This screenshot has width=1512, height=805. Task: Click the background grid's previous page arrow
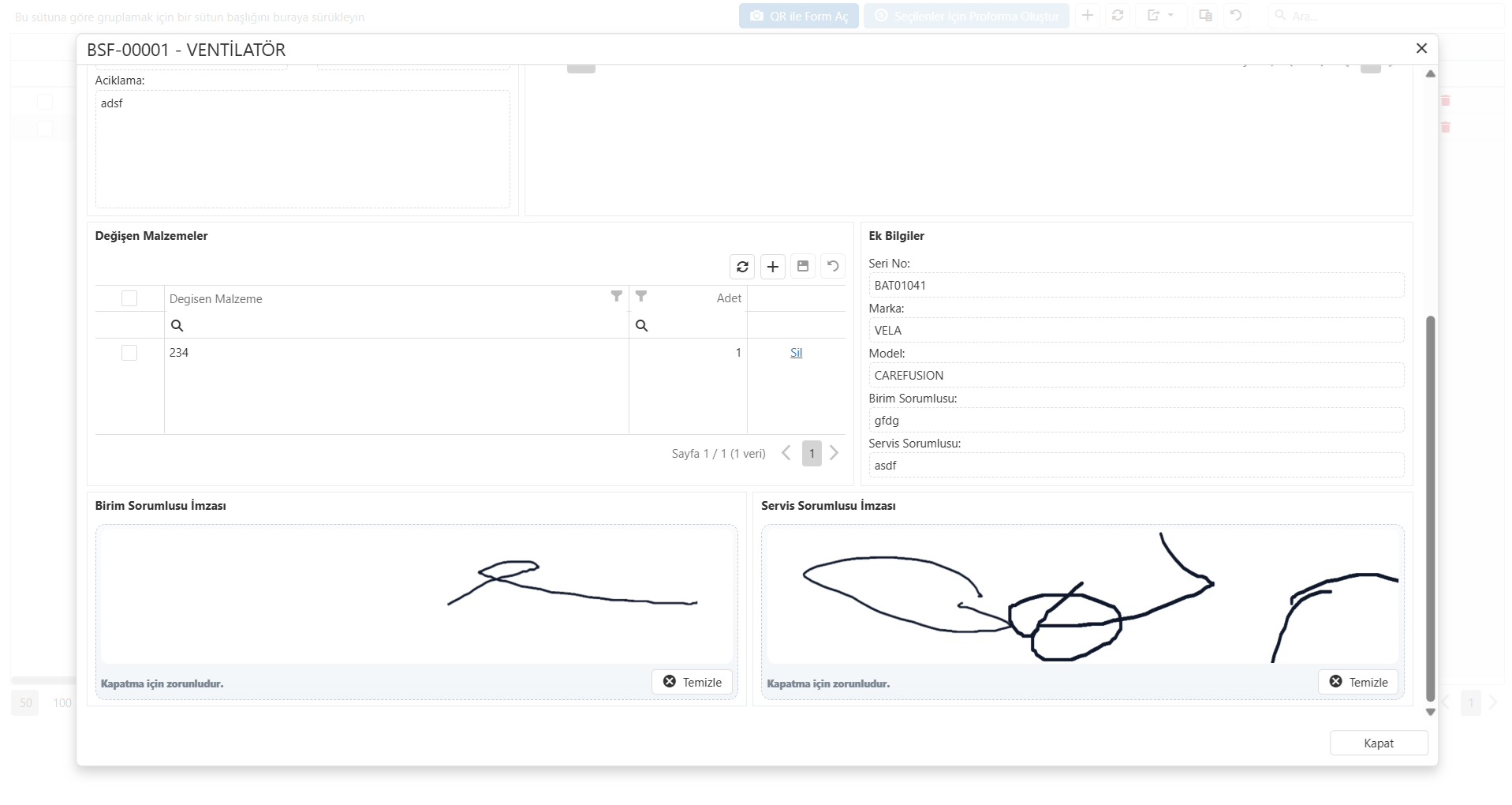[x=1447, y=702]
